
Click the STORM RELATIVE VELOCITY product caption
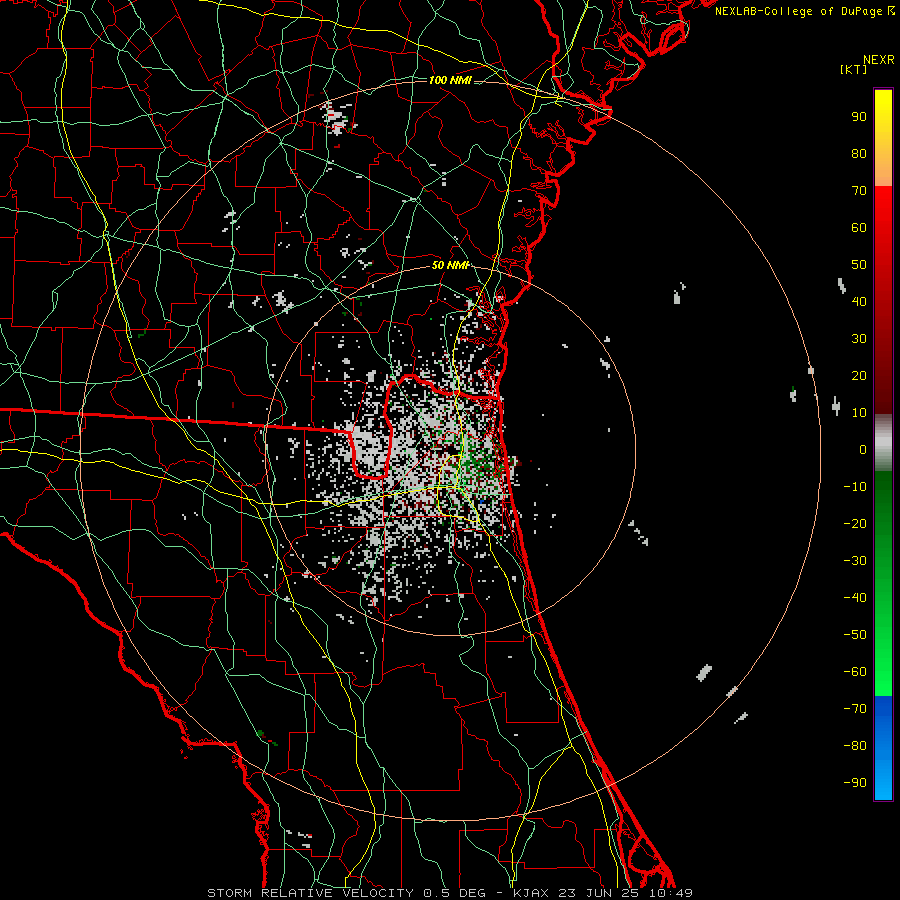[310, 893]
